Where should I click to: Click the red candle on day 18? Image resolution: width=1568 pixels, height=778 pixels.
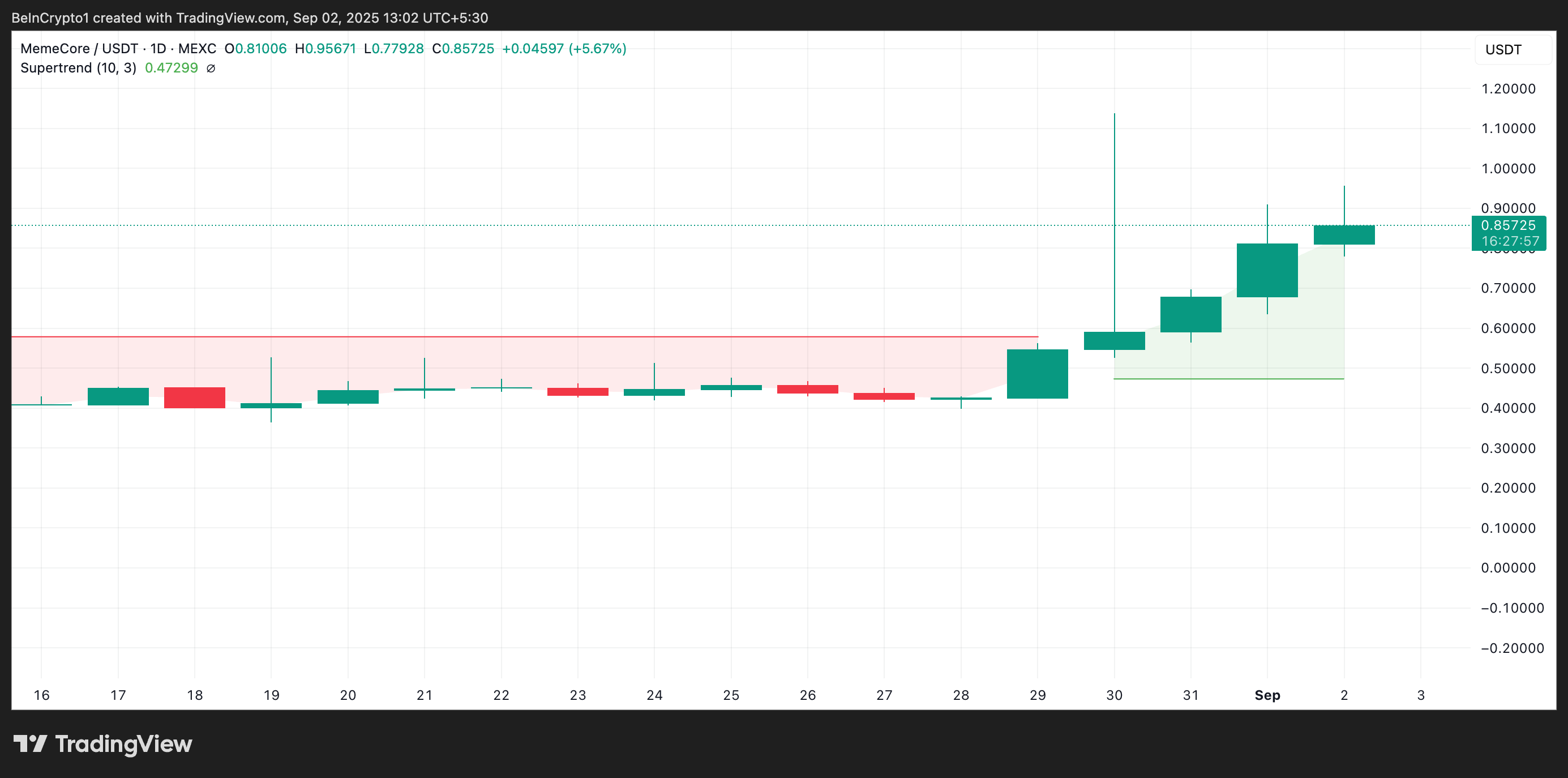[x=194, y=397]
